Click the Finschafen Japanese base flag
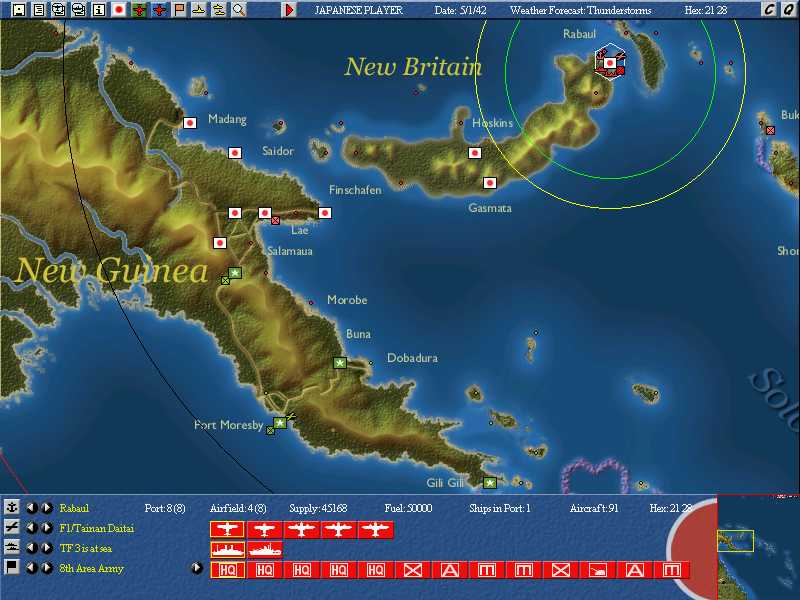Image resolution: width=800 pixels, height=600 pixels. click(x=325, y=213)
